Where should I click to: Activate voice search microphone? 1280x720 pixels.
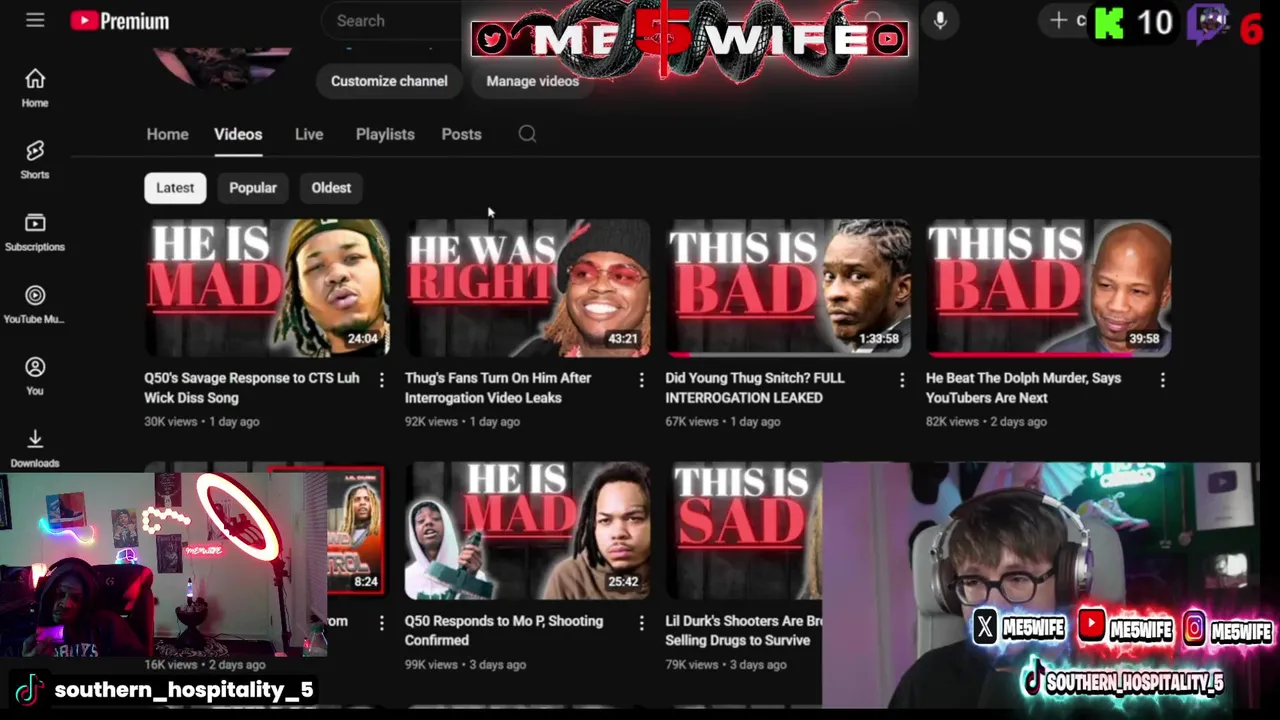click(940, 20)
